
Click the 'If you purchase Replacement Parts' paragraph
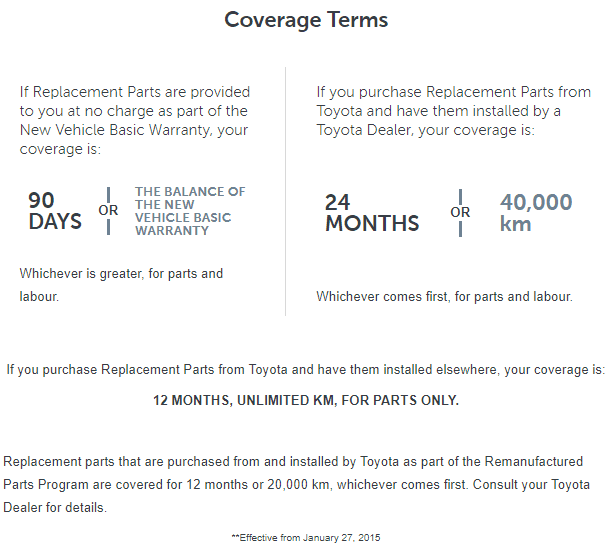coord(454,111)
